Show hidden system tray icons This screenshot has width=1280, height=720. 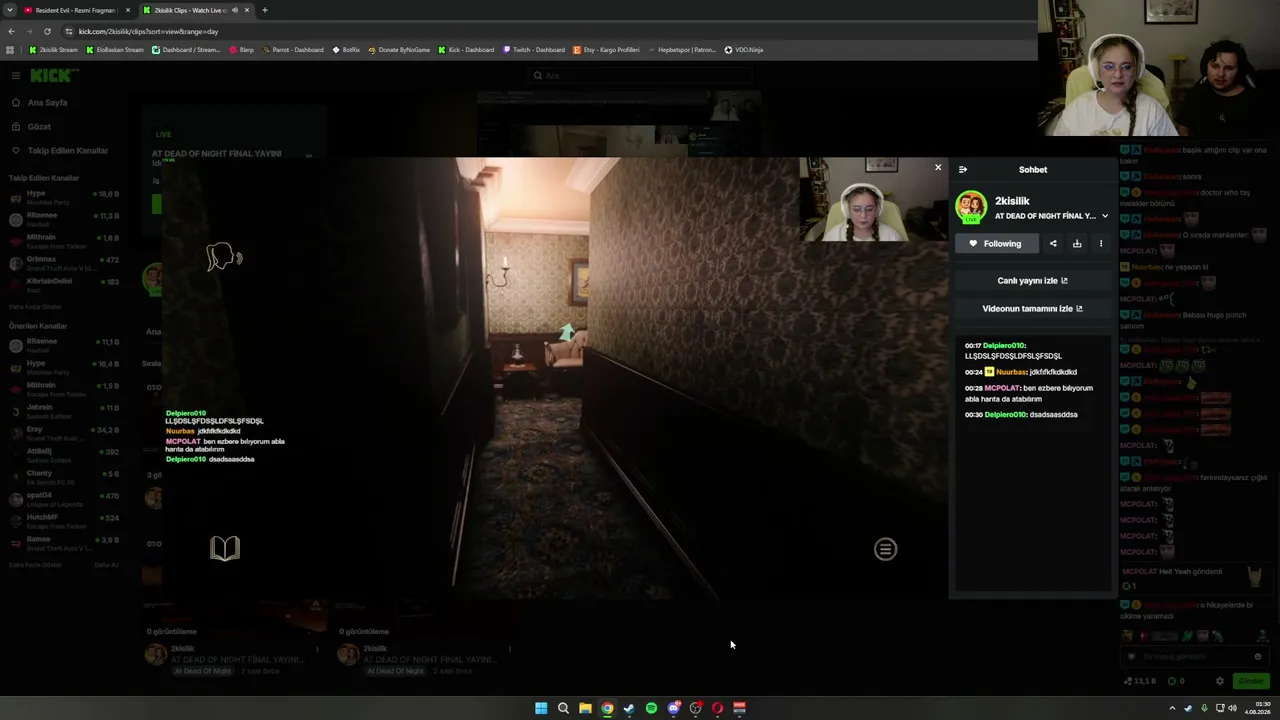1172,708
